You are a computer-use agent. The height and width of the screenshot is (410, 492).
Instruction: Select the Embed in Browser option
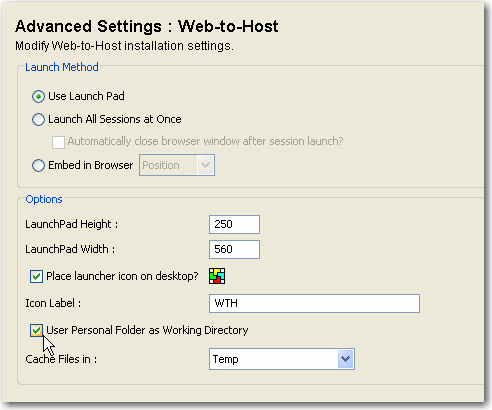point(38,165)
